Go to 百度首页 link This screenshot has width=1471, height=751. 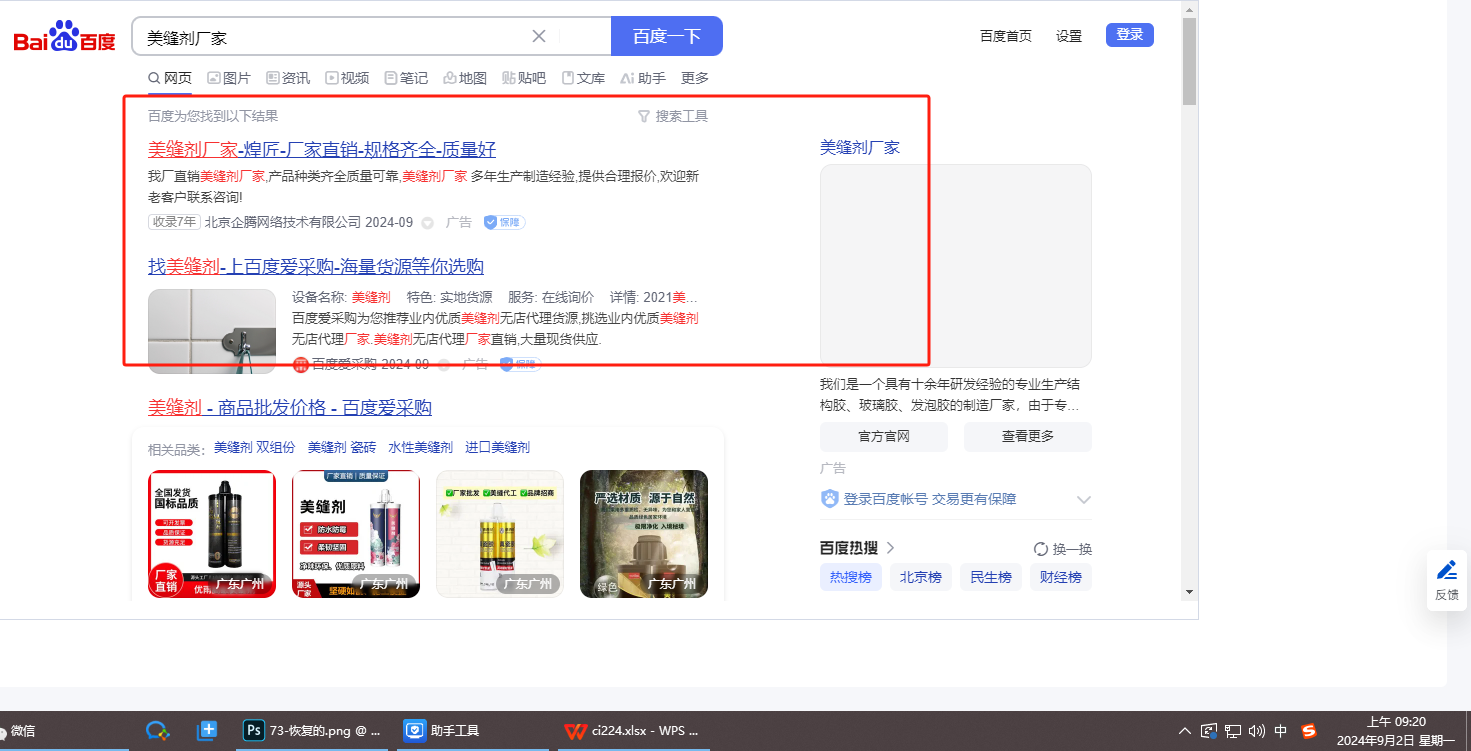[1006, 36]
